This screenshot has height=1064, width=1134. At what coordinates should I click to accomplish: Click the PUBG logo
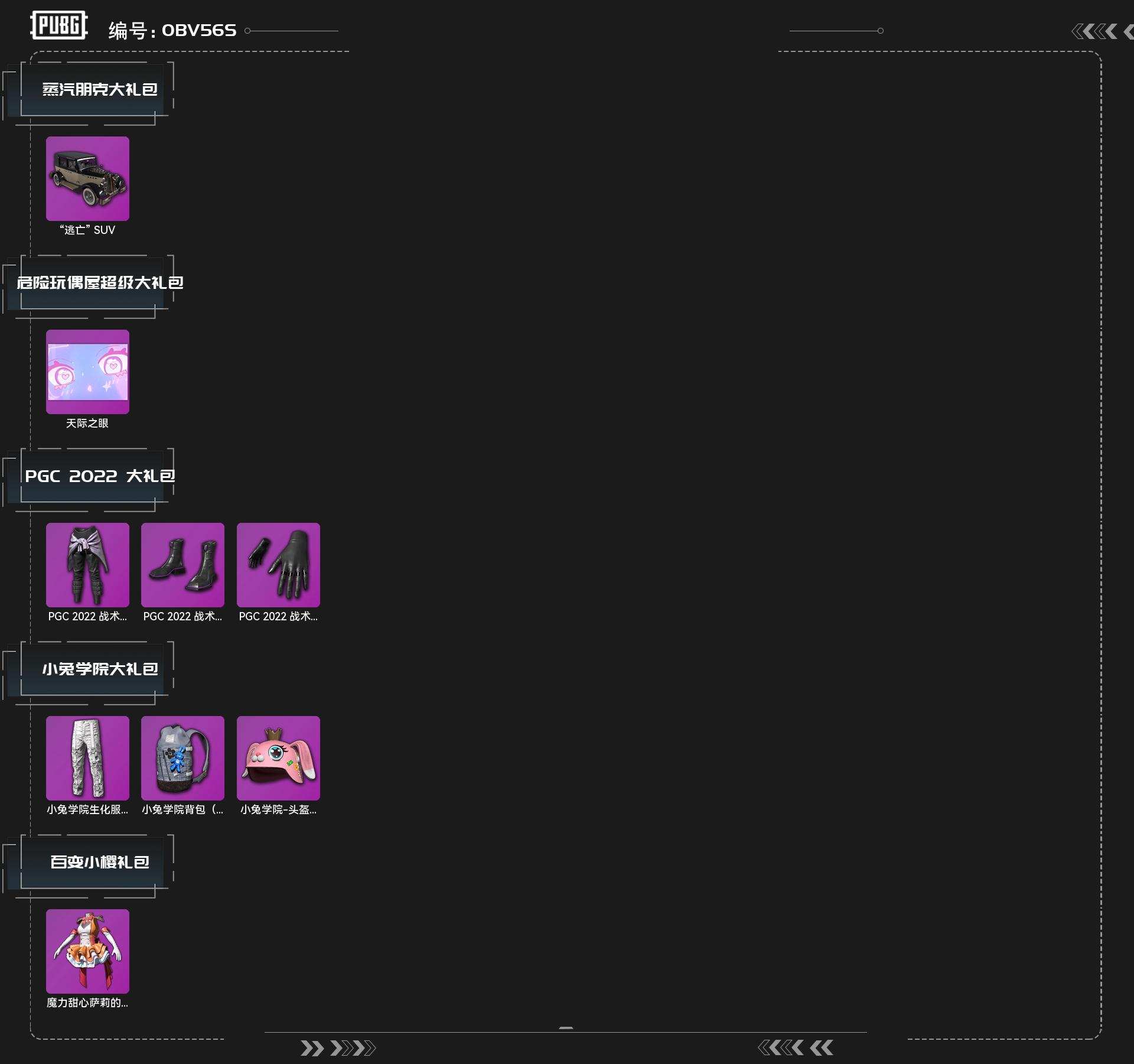click(59, 25)
